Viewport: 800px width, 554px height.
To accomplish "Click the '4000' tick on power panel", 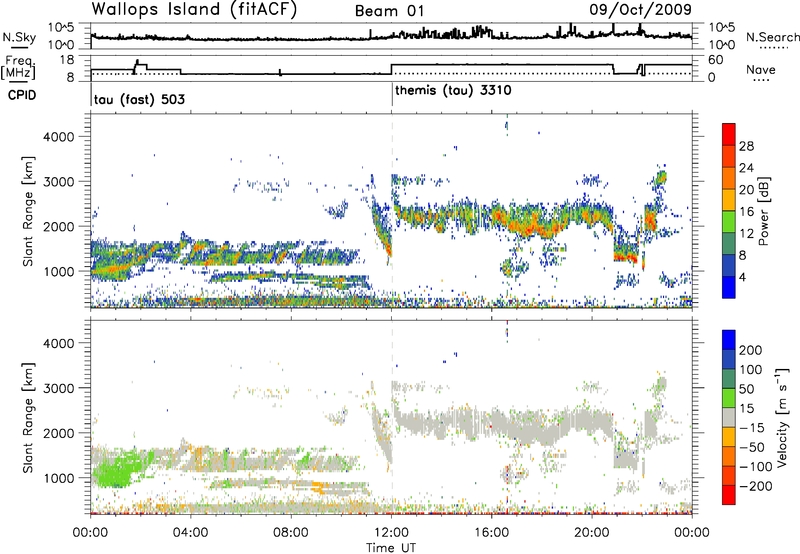I will pyautogui.click(x=58, y=137).
